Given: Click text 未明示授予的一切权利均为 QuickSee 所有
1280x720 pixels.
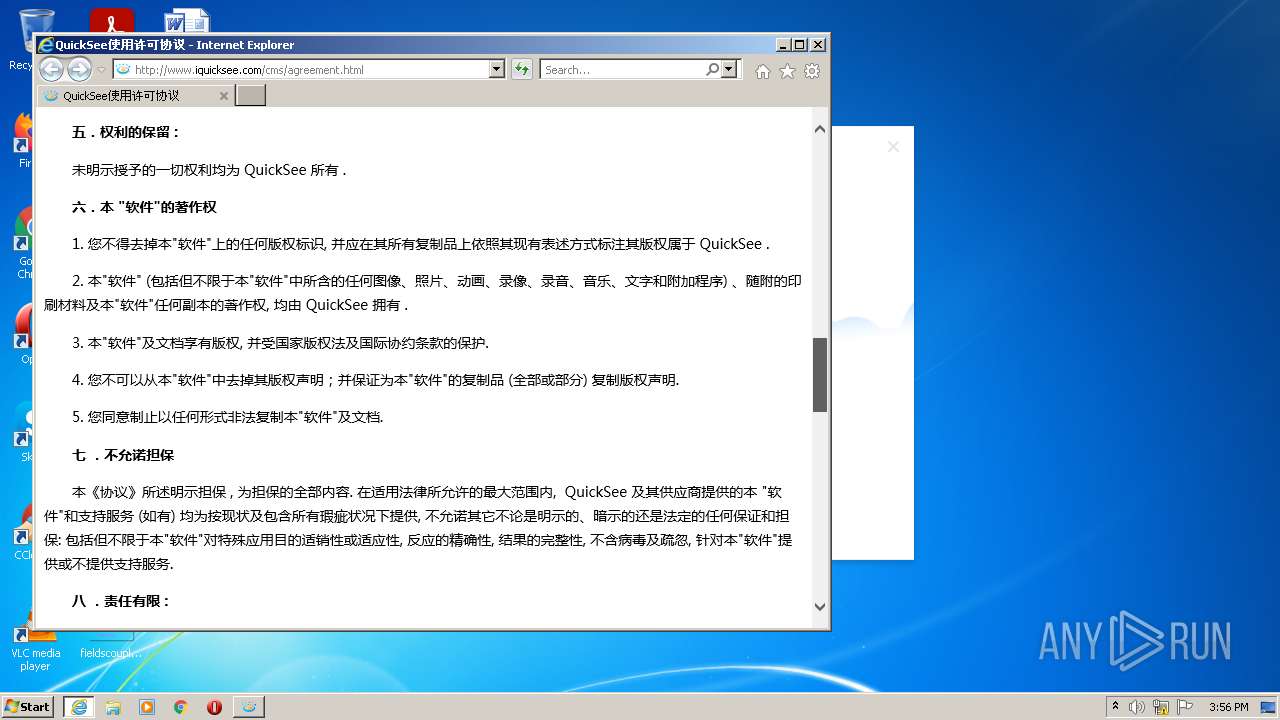Looking at the screenshot, I should pyautogui.click(x=209, y=170).
